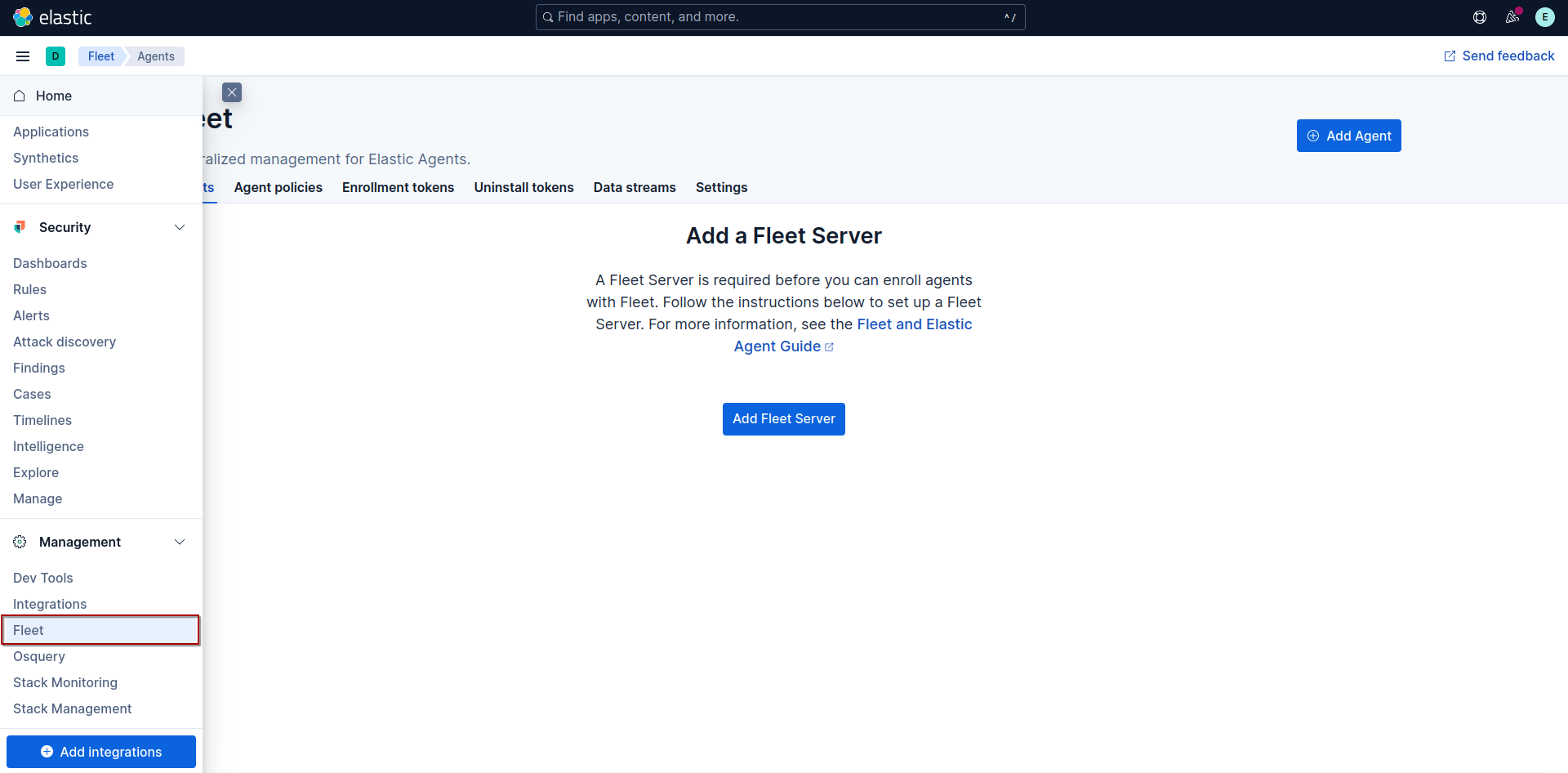Open Security Dashboards
Screen dimensions: 1568x773
pos(50,263)
